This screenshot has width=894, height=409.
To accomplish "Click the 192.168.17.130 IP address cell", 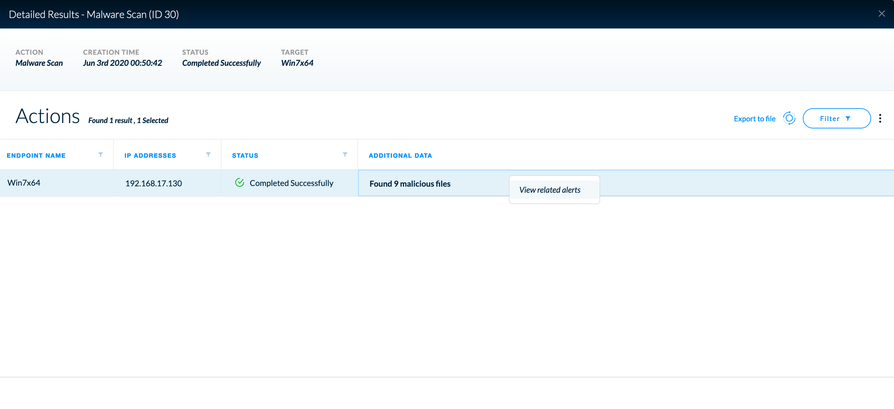I will point(153,184).
